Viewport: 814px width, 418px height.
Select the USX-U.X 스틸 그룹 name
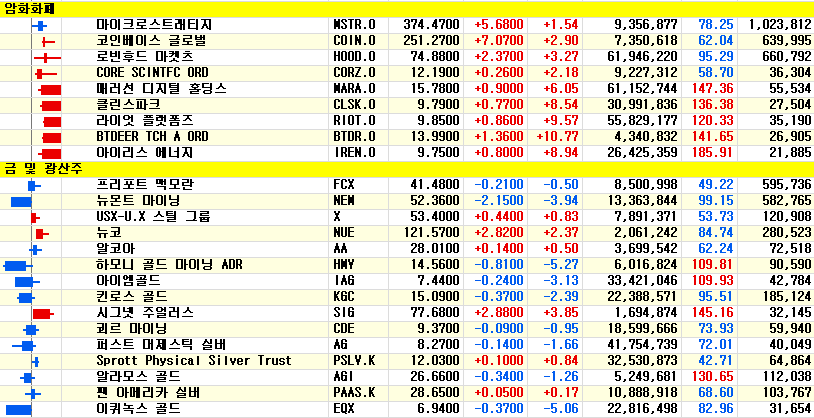154,216
